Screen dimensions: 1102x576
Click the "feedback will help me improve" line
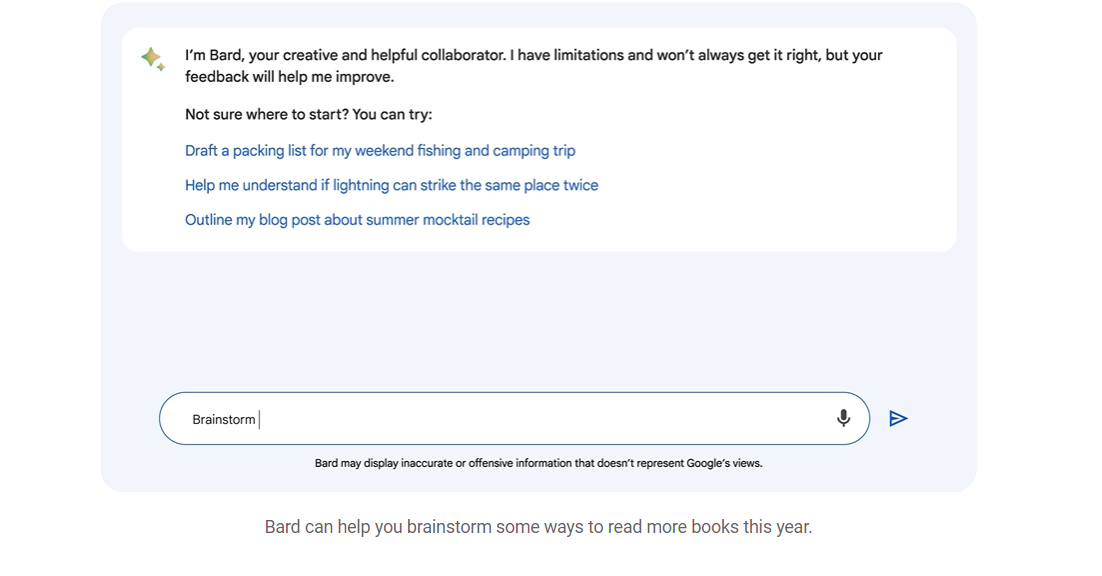(x=290, y=77)
